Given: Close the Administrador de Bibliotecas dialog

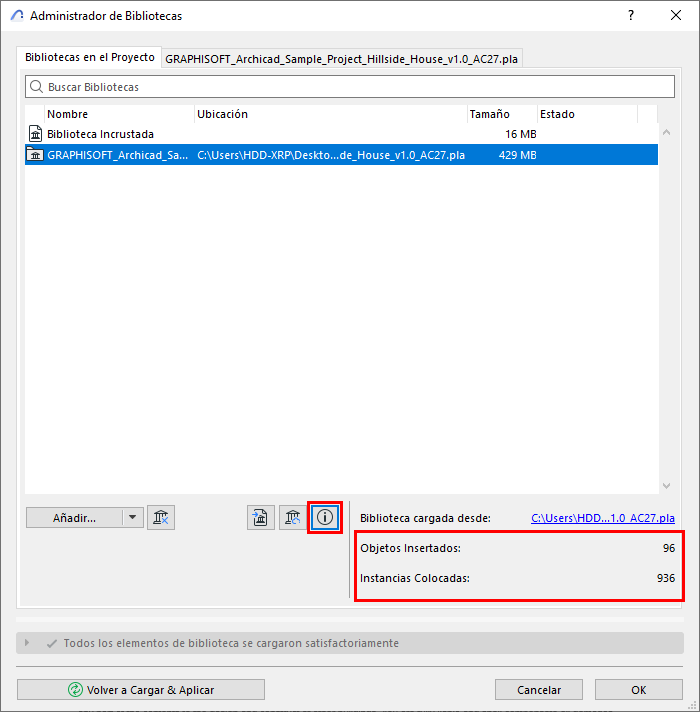Looking at the screenshot, I should [675, 15].
